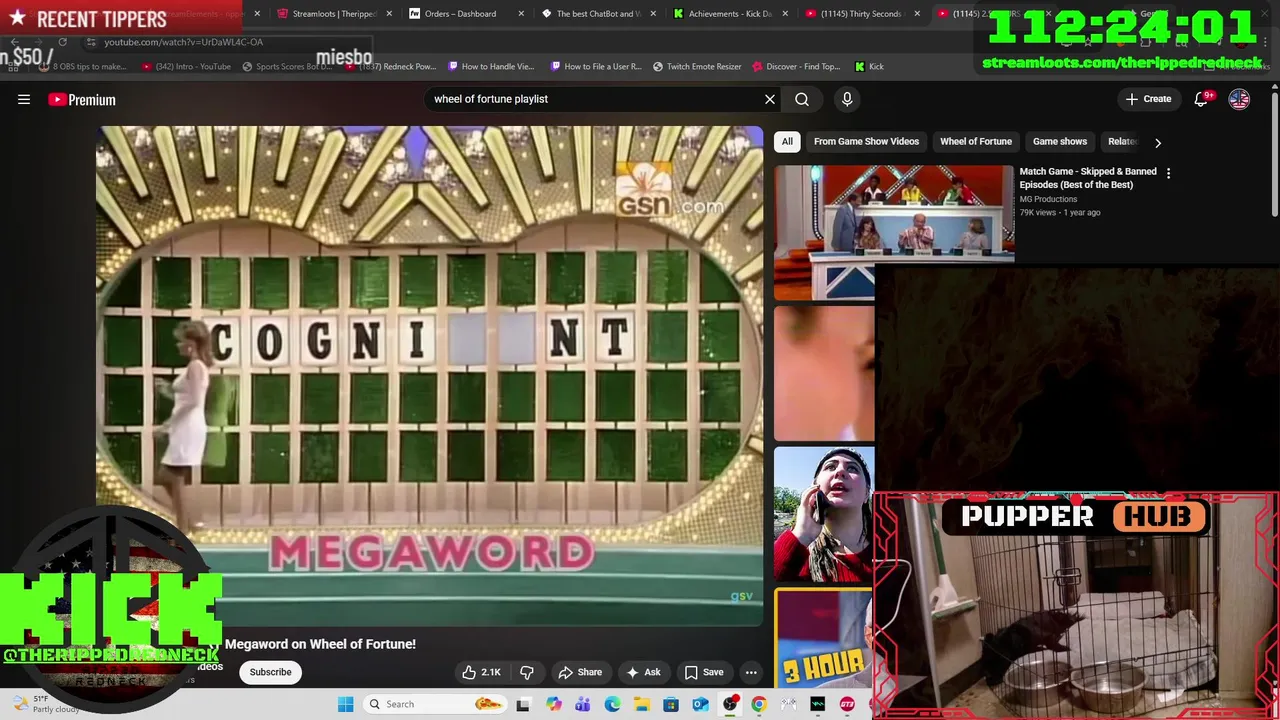
Task: Dislike the video with thumbs down
Action: pyautogui.click(x=527, y=672)
